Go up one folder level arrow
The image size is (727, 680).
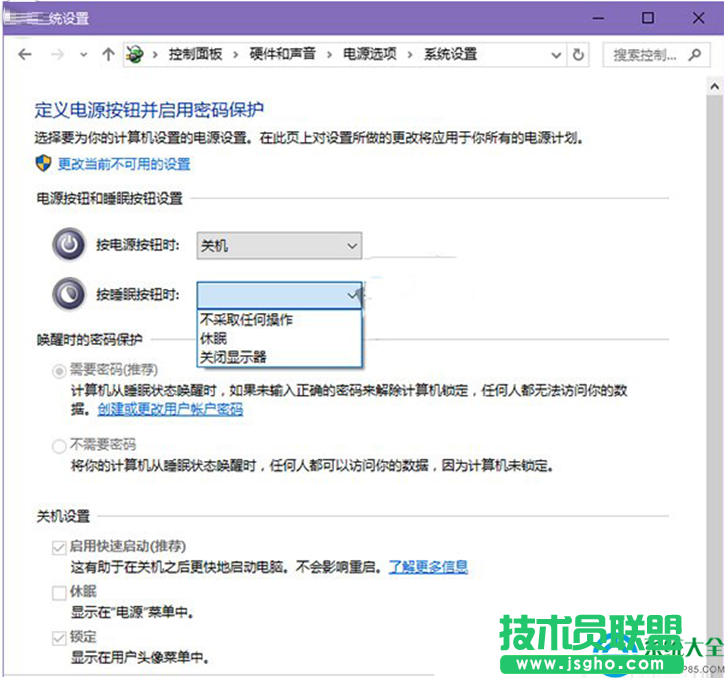[108, 55]
